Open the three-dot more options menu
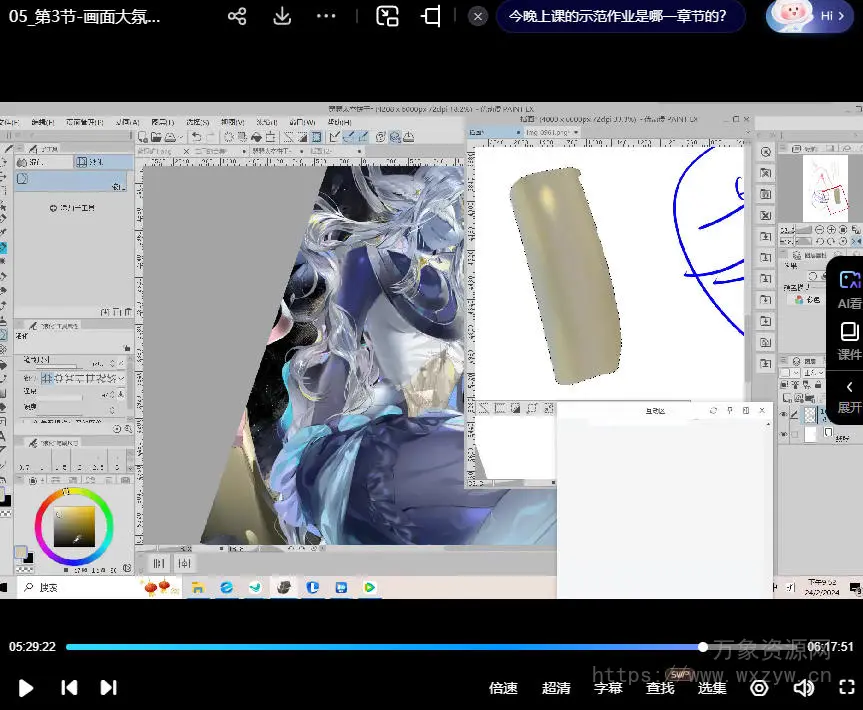This screenshot has width=863, height=710. coord(326,16)
